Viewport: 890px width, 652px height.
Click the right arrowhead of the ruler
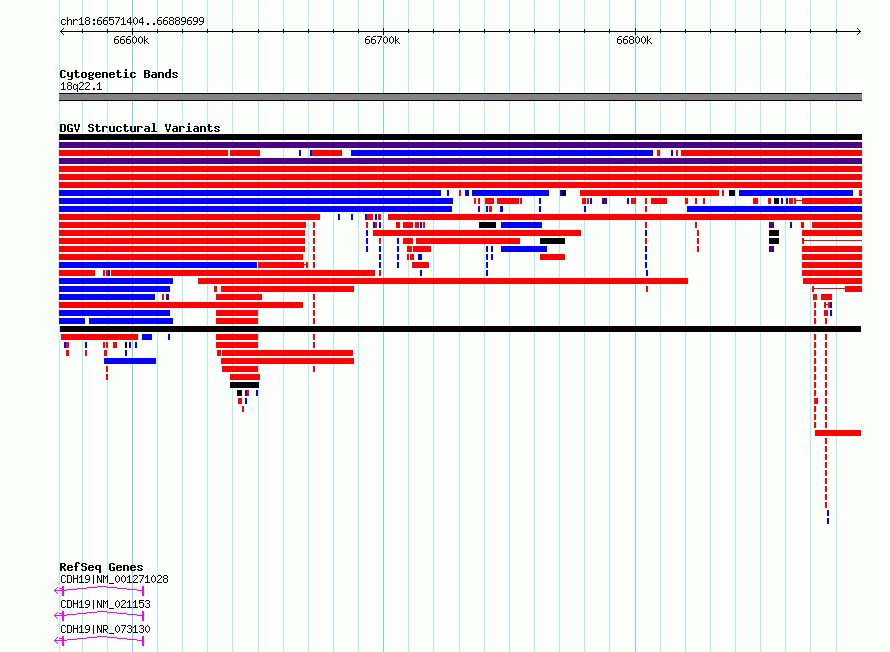pos(859,31)
